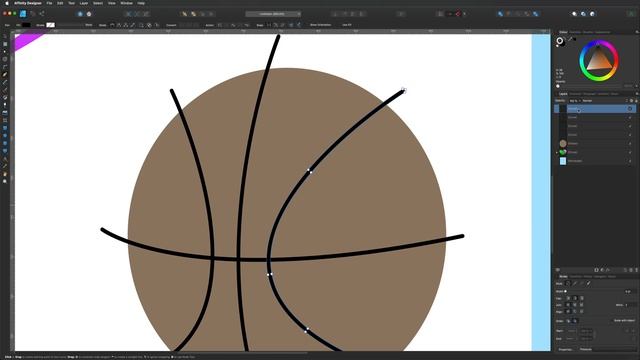
Task: Toggle visibility of the third Curve layer
Action: (630, 126)
